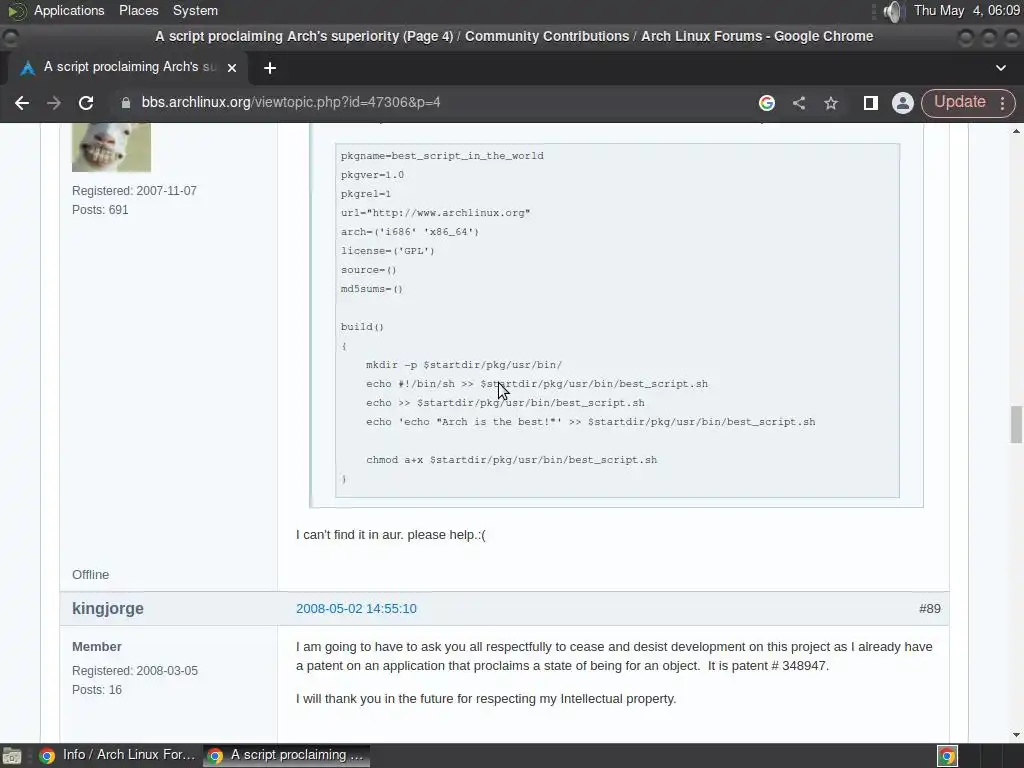Click the forward navigation arrow
1024x768 pixels.
54,103
